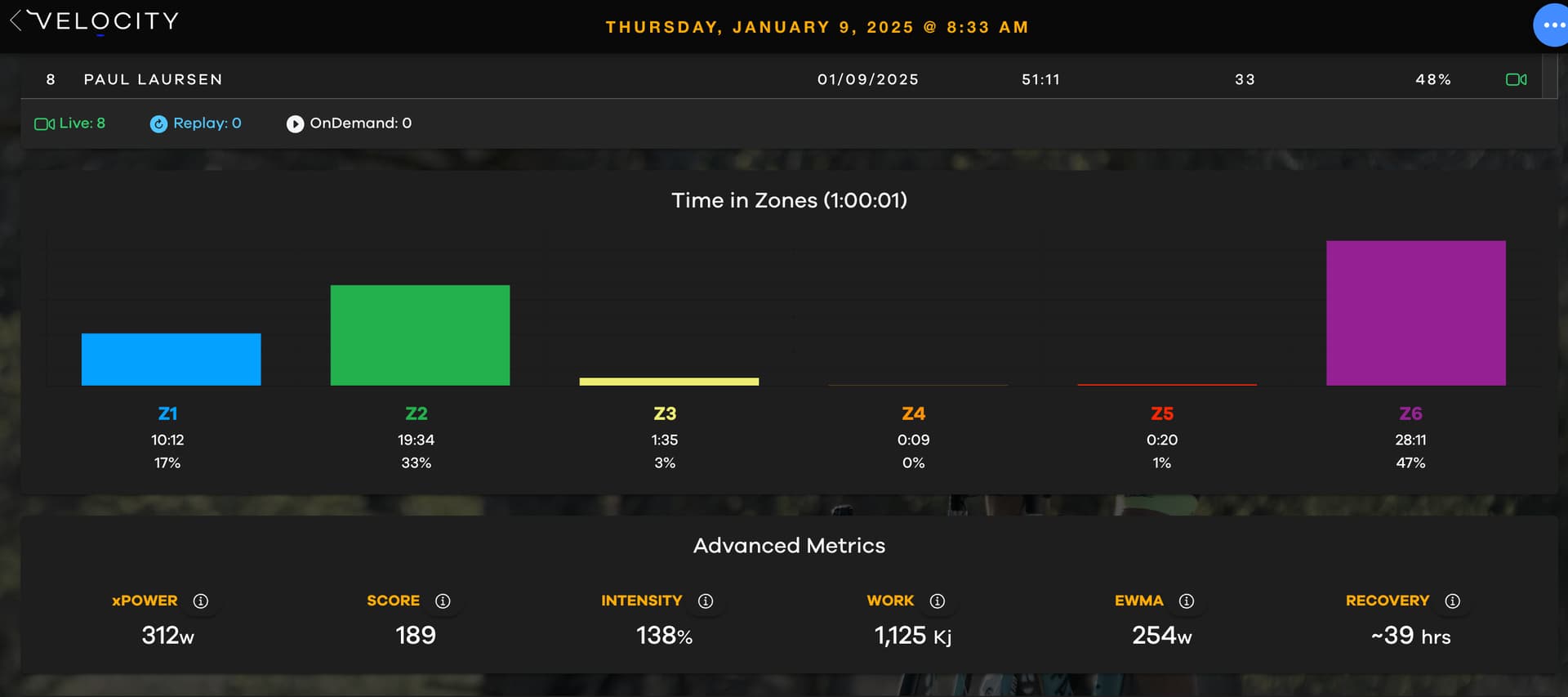Click the blue Z1 zone bar
Viewport: 1568px width, 697px height.
[171, 360]
